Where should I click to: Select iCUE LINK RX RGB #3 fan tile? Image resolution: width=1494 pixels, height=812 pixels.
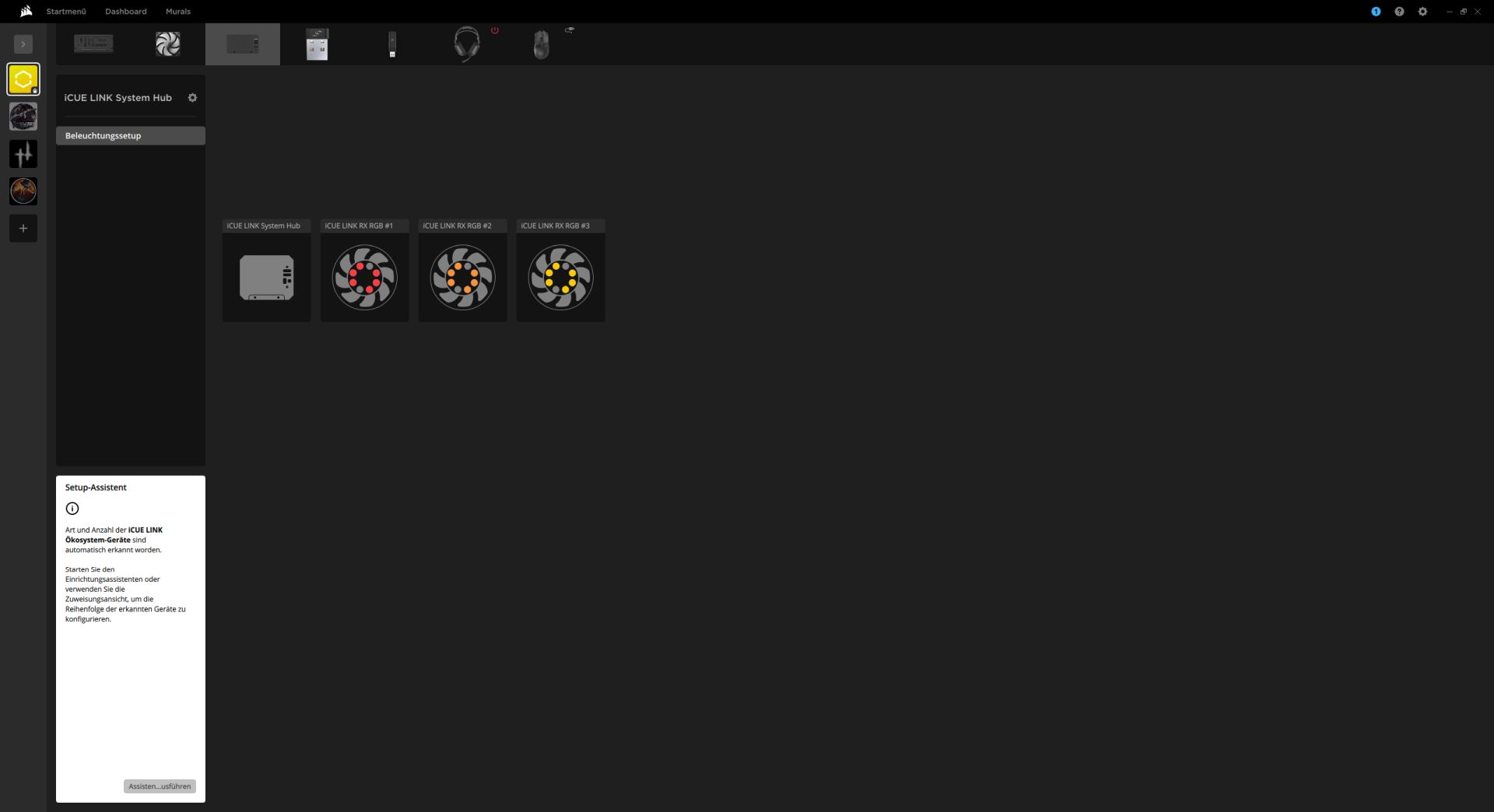[x=561, y=271]
